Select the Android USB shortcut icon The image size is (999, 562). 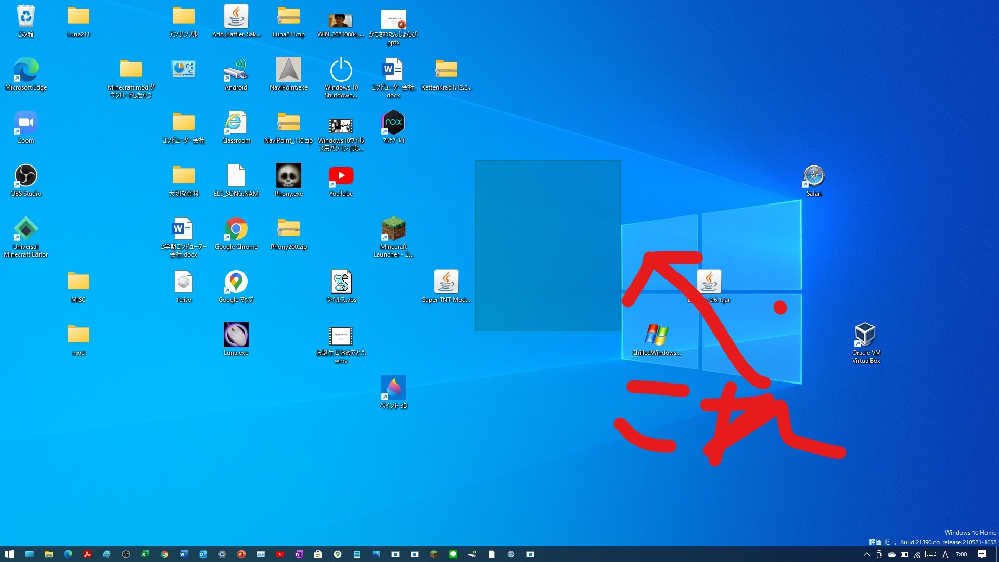(236, 74)
